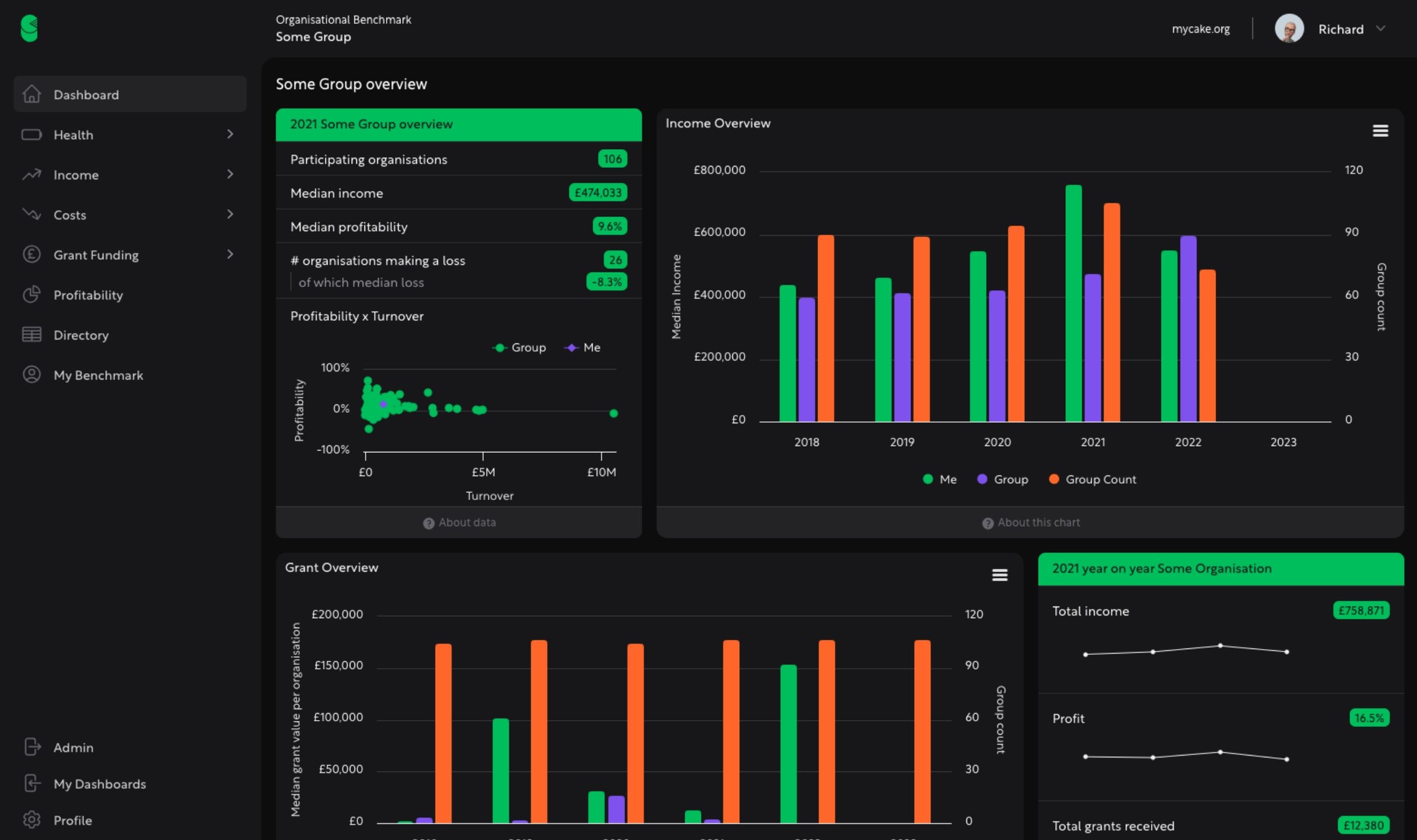
Task: Click the Profit sparkline chart
Action: pyautogui.click(x=1186, y=756)
